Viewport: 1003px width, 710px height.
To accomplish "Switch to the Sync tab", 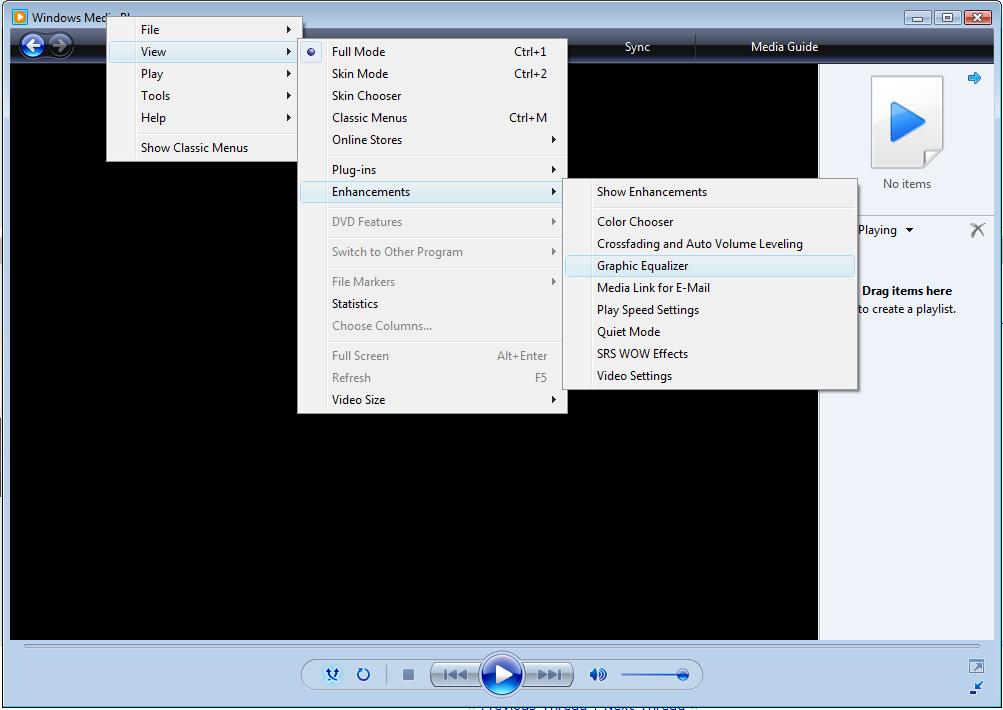I will pos(637,47).
